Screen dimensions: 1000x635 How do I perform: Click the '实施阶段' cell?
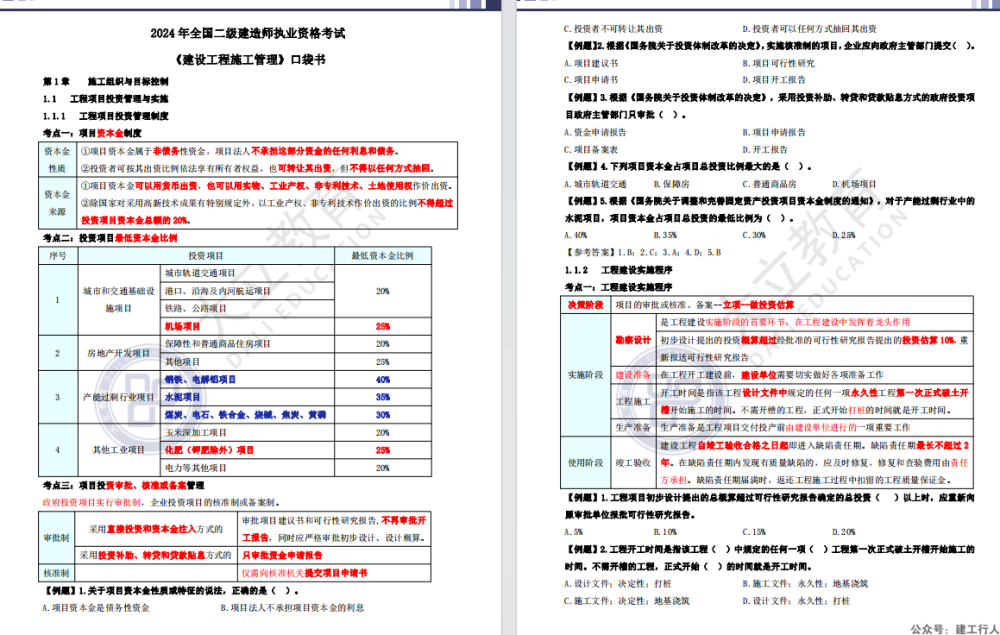click(585, 375)
